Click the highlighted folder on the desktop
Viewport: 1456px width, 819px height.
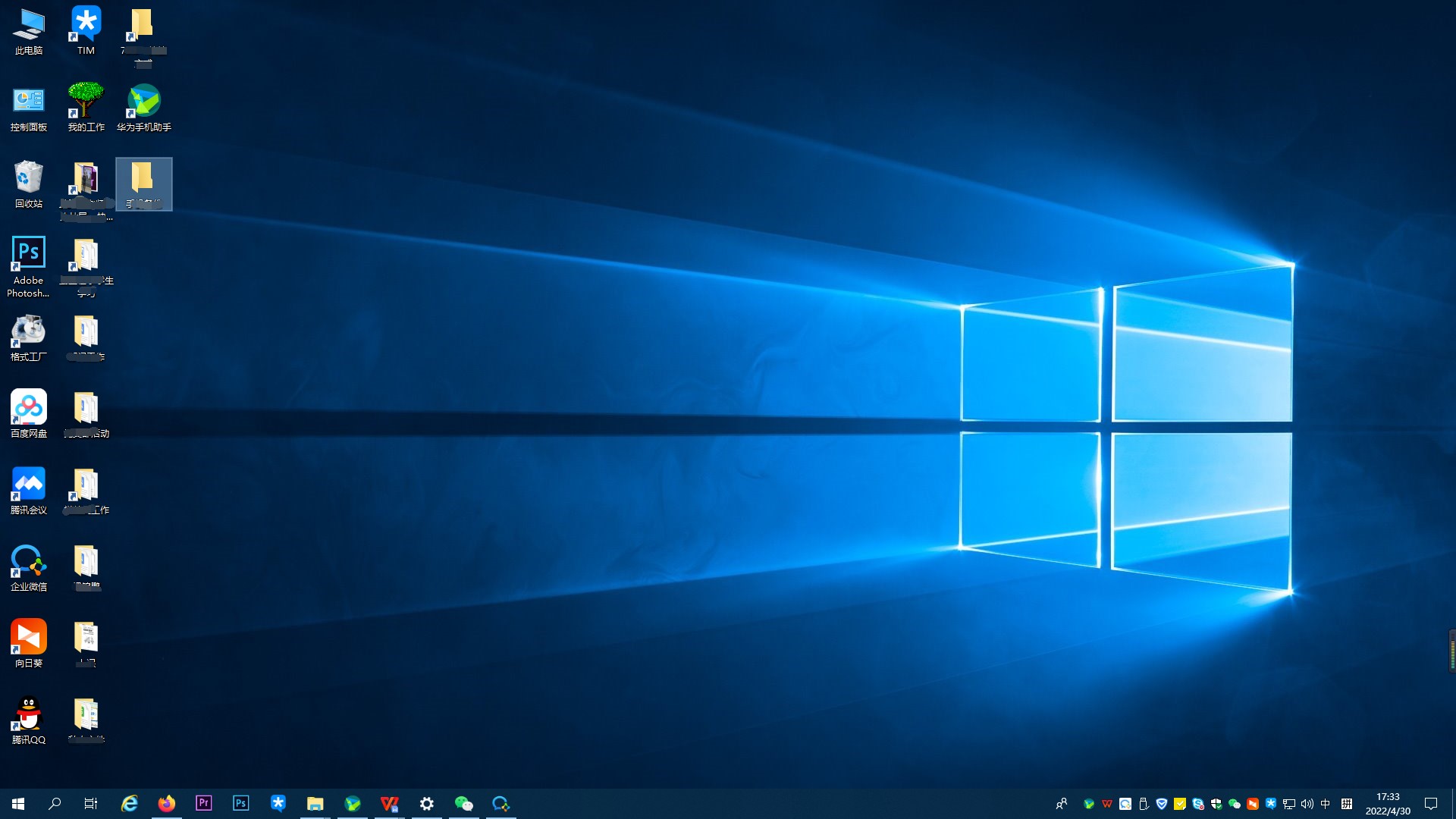pos(143,184)
